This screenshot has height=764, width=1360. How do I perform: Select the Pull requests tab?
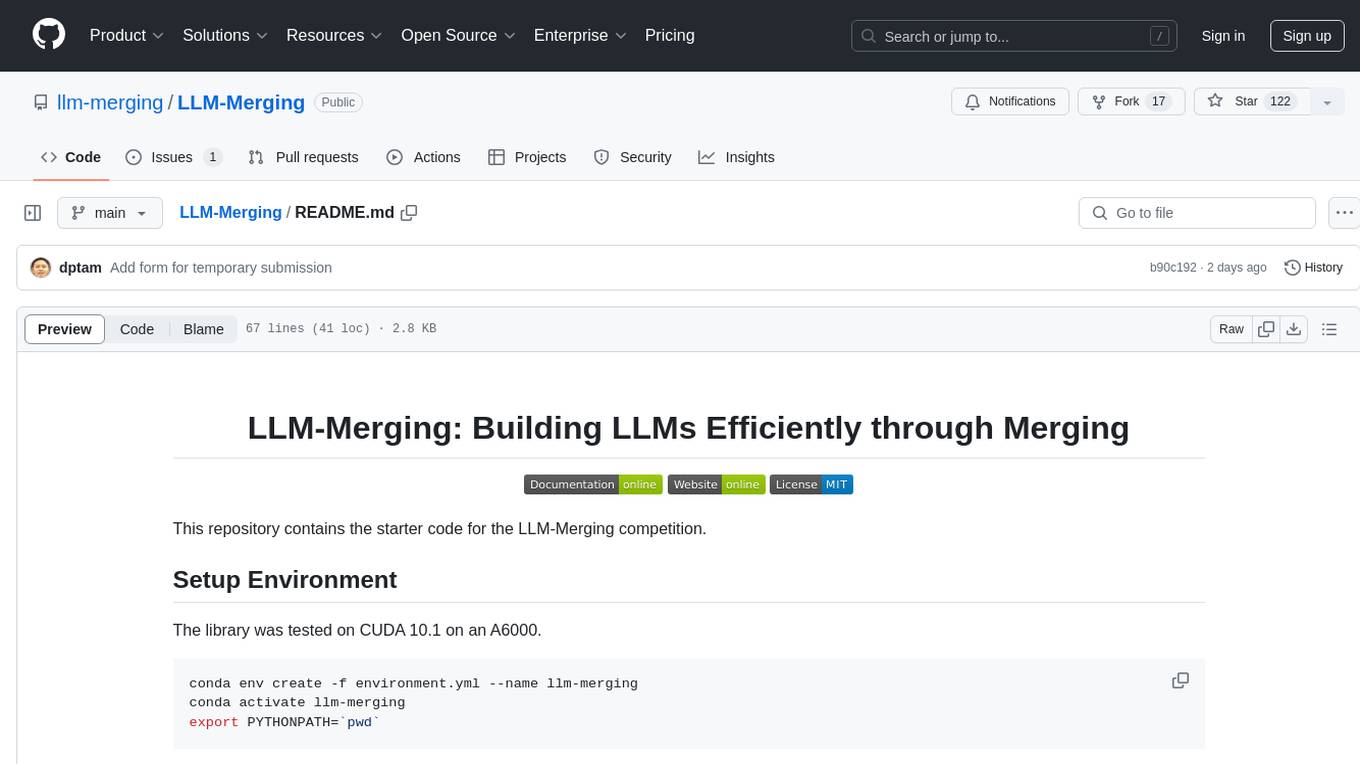pos(303,157)
